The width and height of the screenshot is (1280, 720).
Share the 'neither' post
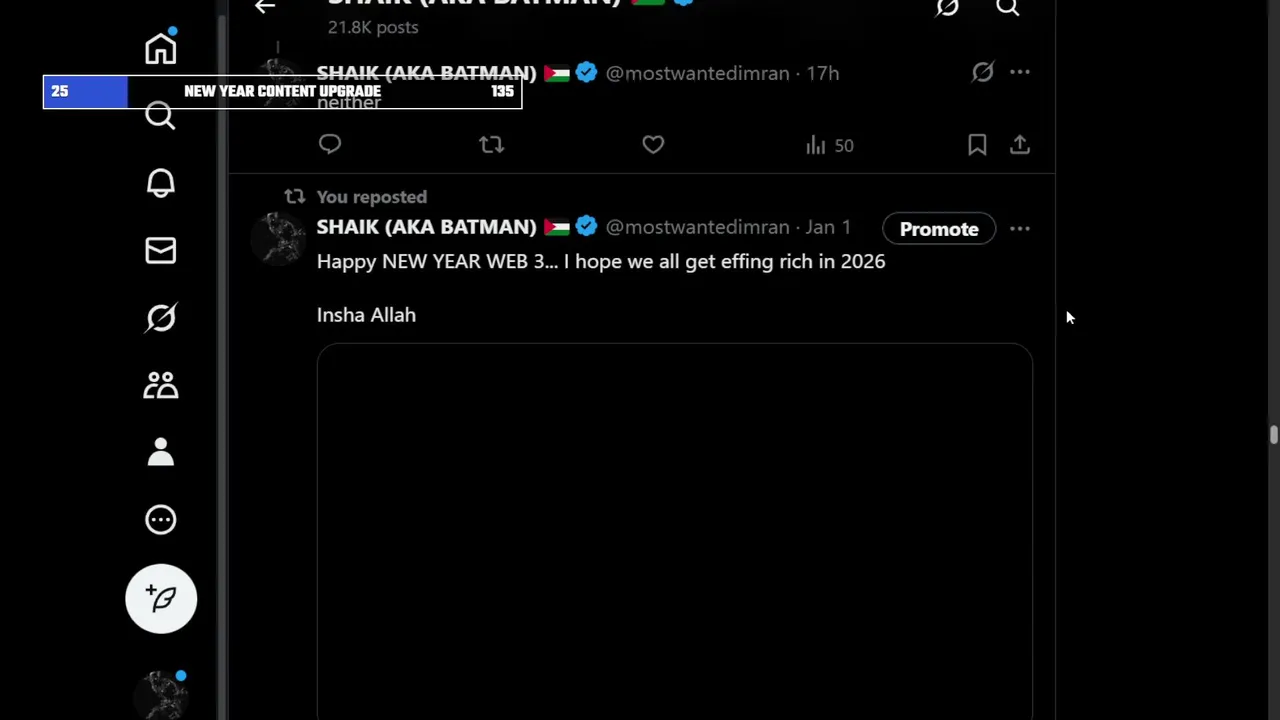point(1019,145)
